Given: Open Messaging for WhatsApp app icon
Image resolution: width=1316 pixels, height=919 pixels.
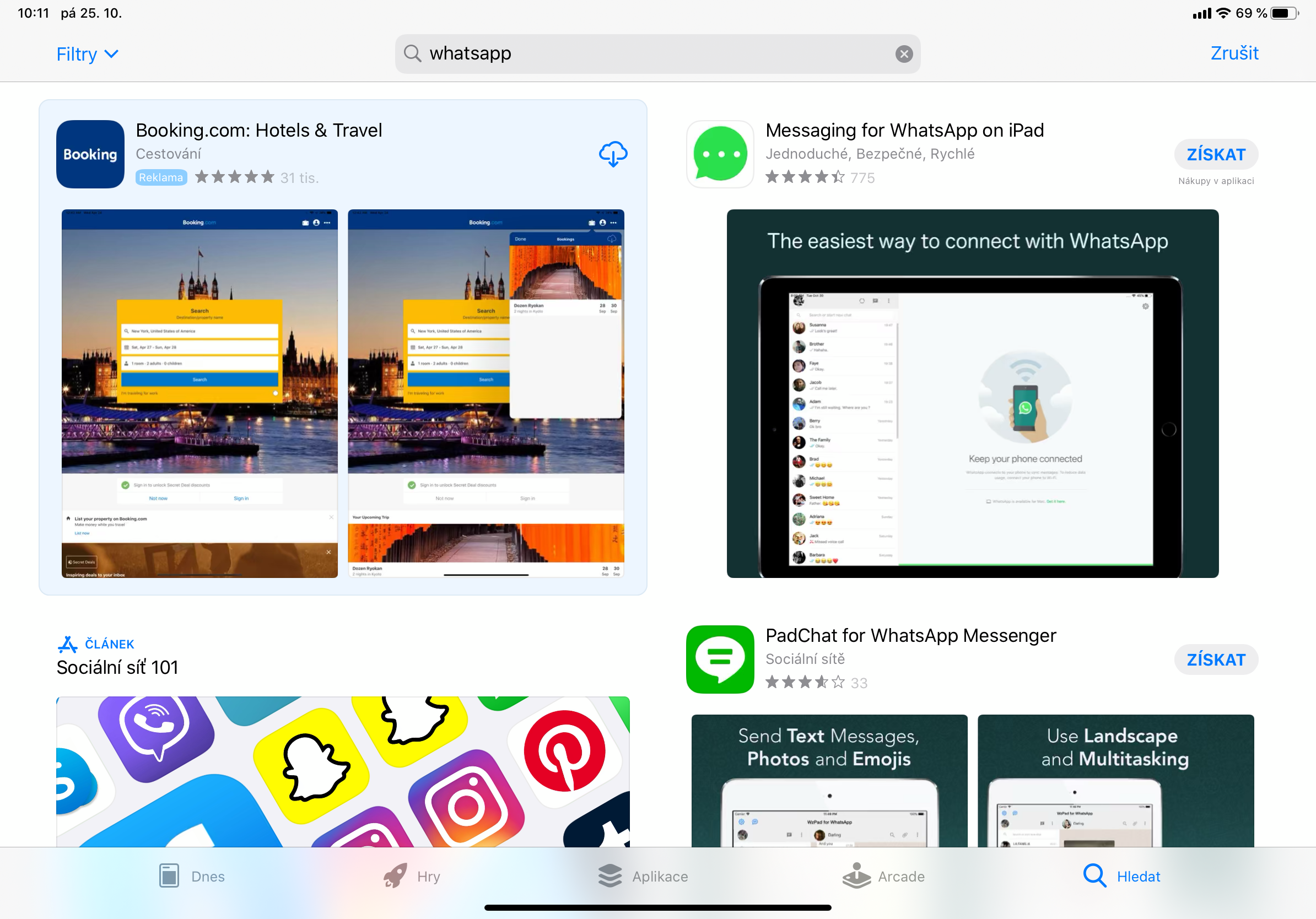Looking at the screenshot, I should click(720, 154).
